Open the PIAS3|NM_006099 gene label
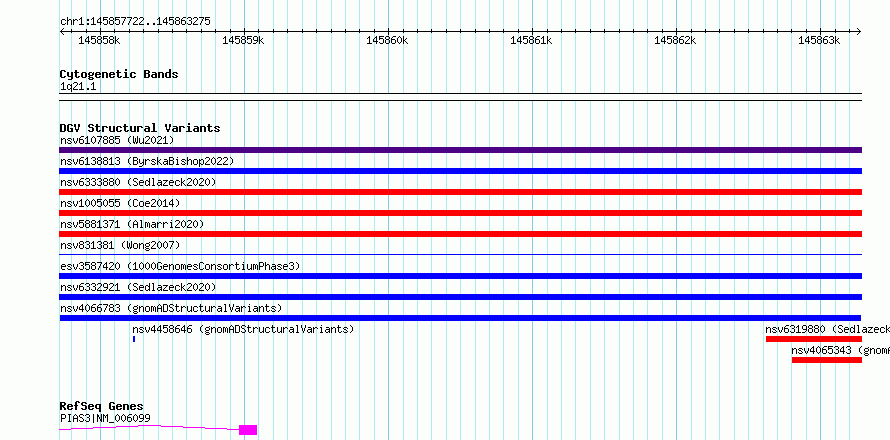 click(x=105, y=418)
